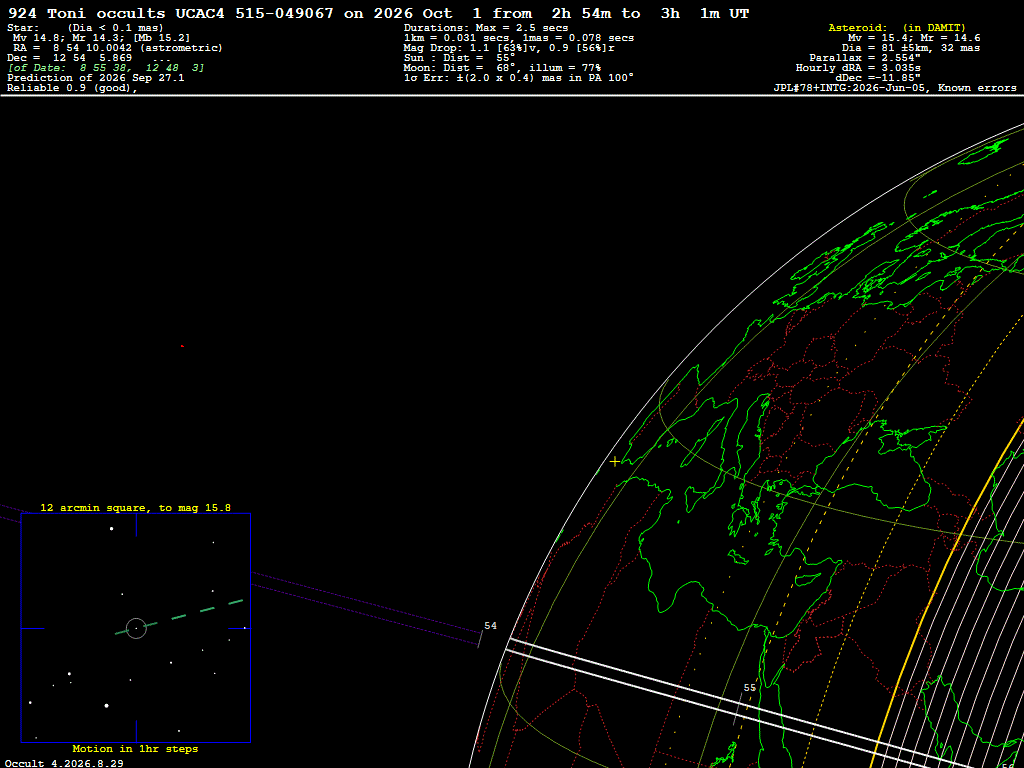Screen dimensions: 1024x768
Task: Click the yellow 'Asteroid: (in DAMIT)' heading
Action: (x=897, y=27)
